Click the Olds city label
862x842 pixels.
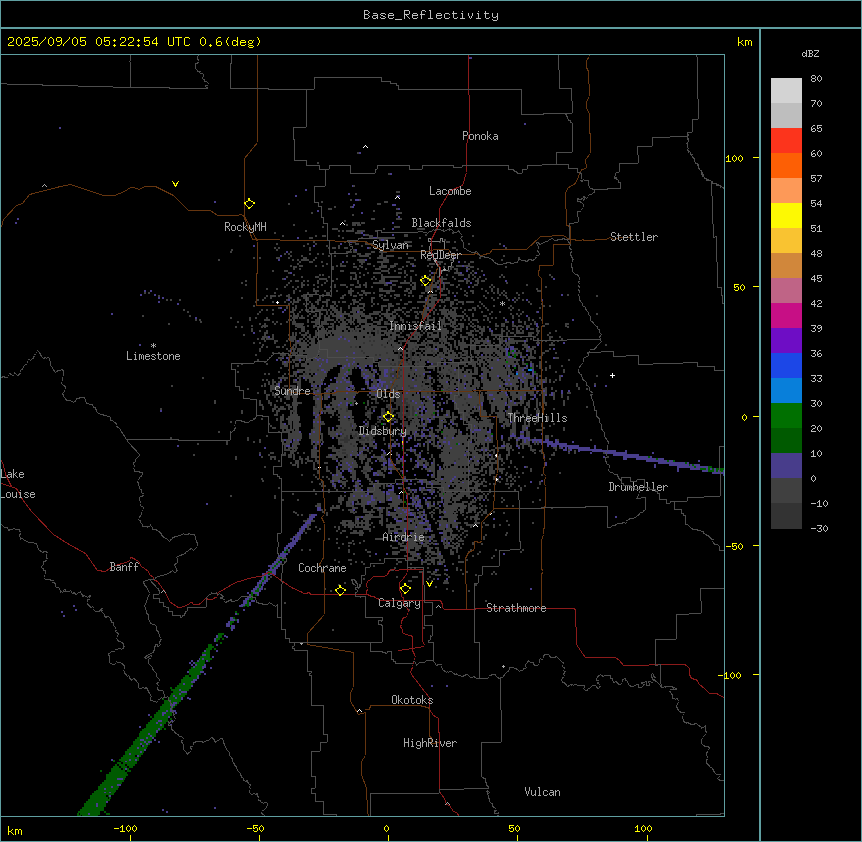pos(388,394)
